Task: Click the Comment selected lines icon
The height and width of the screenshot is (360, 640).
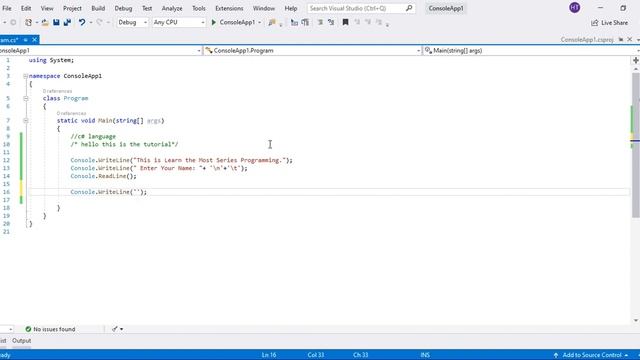Action: [x=320, y=22]
